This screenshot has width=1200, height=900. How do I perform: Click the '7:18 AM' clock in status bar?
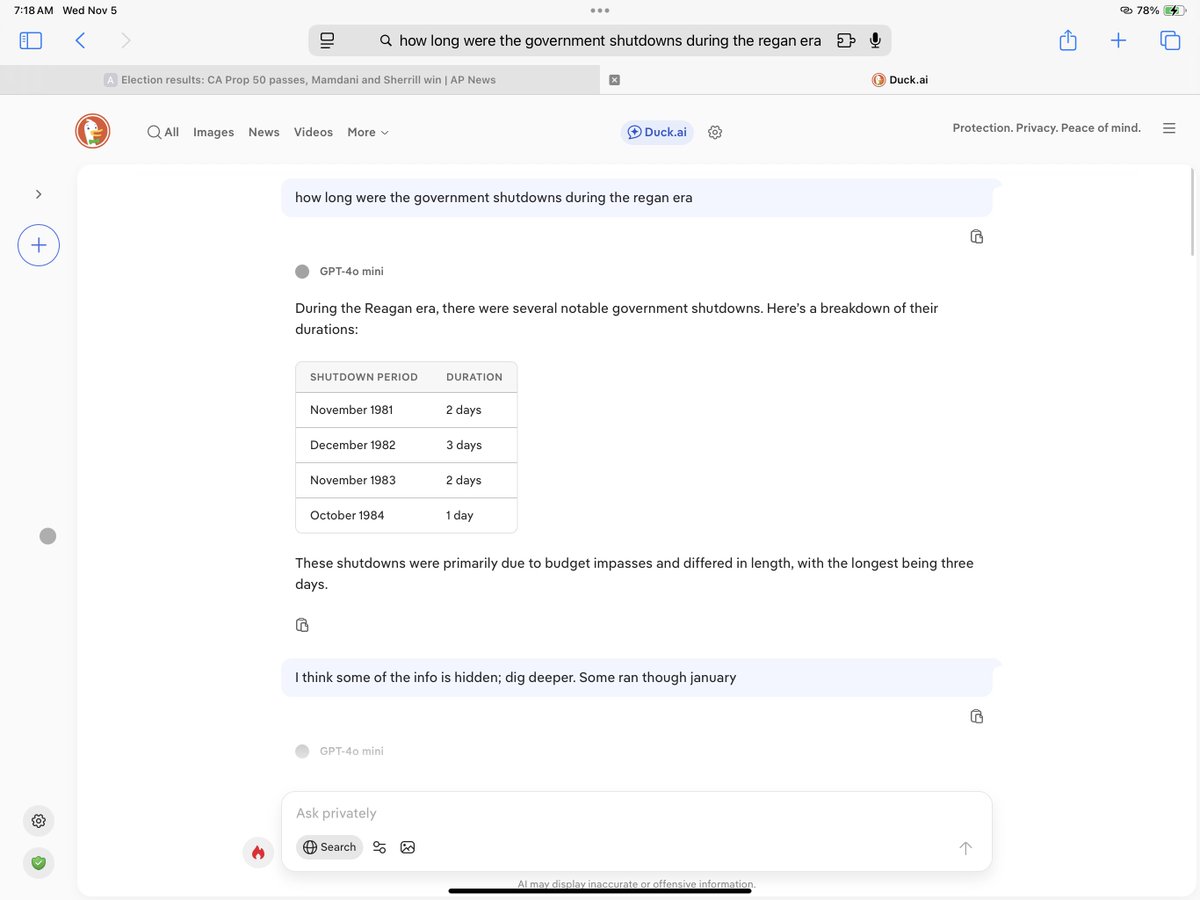point(34,10)
